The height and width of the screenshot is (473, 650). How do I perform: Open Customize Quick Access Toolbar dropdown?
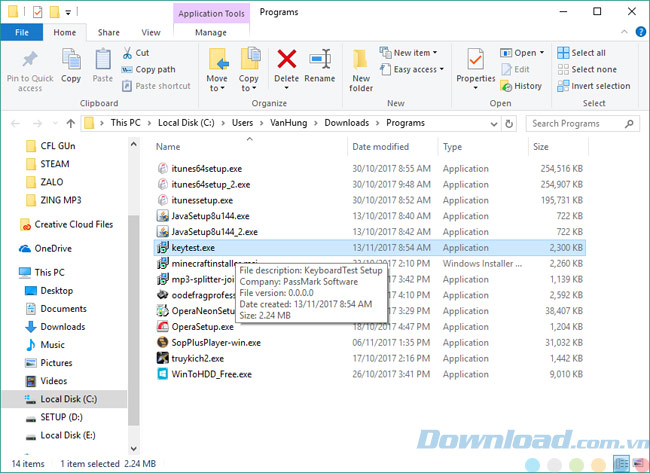pos(68,12)
